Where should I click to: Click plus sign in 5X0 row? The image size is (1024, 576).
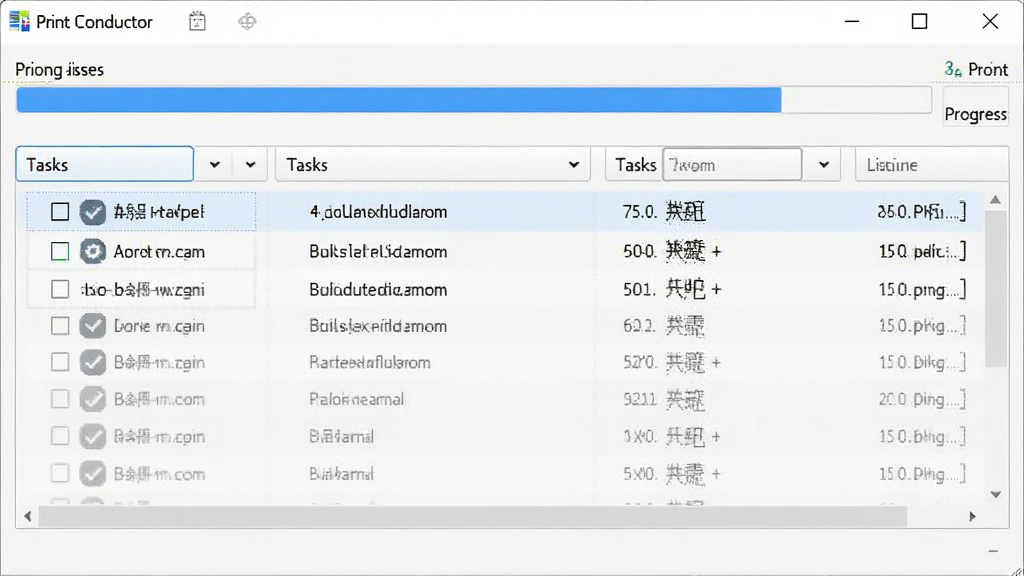pos(716,474)
